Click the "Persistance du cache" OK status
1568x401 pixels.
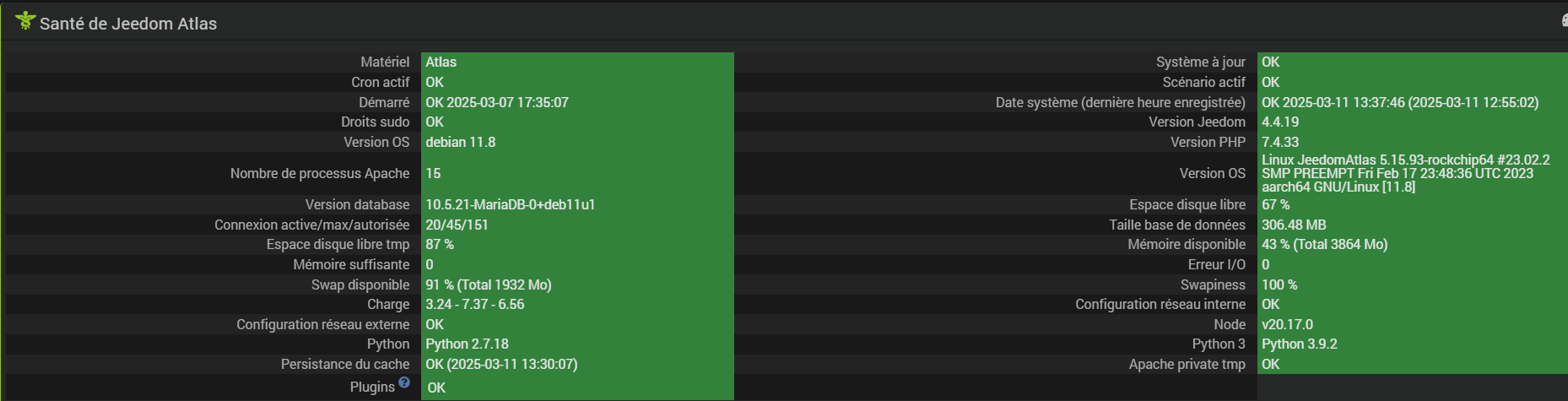(501, 364)
